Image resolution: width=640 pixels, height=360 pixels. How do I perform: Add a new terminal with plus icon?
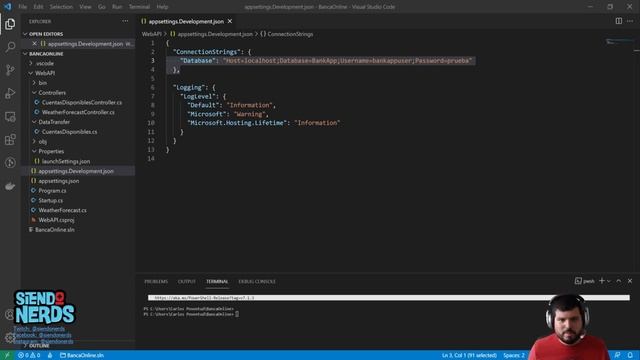602,281
